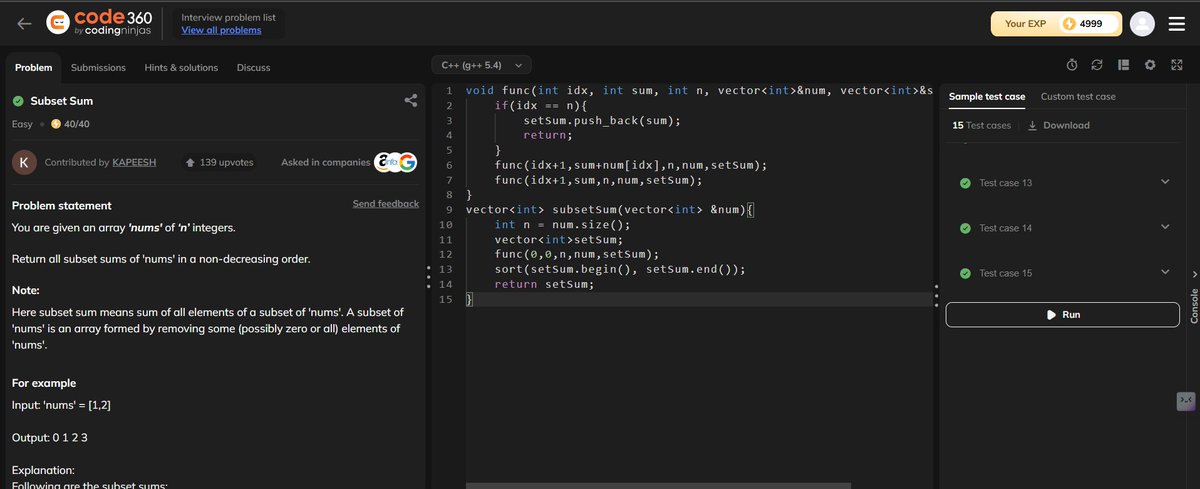Download the test cases

pos(1058,125)
